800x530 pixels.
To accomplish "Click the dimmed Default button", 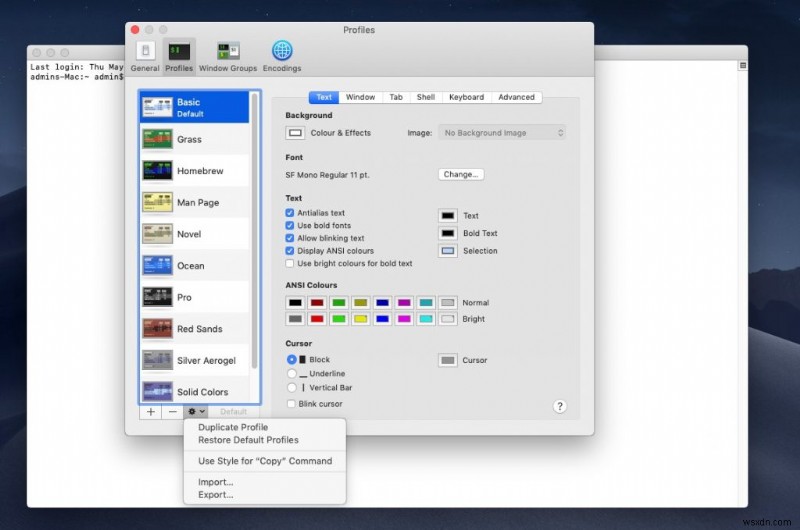I will (x=234, y=412).
